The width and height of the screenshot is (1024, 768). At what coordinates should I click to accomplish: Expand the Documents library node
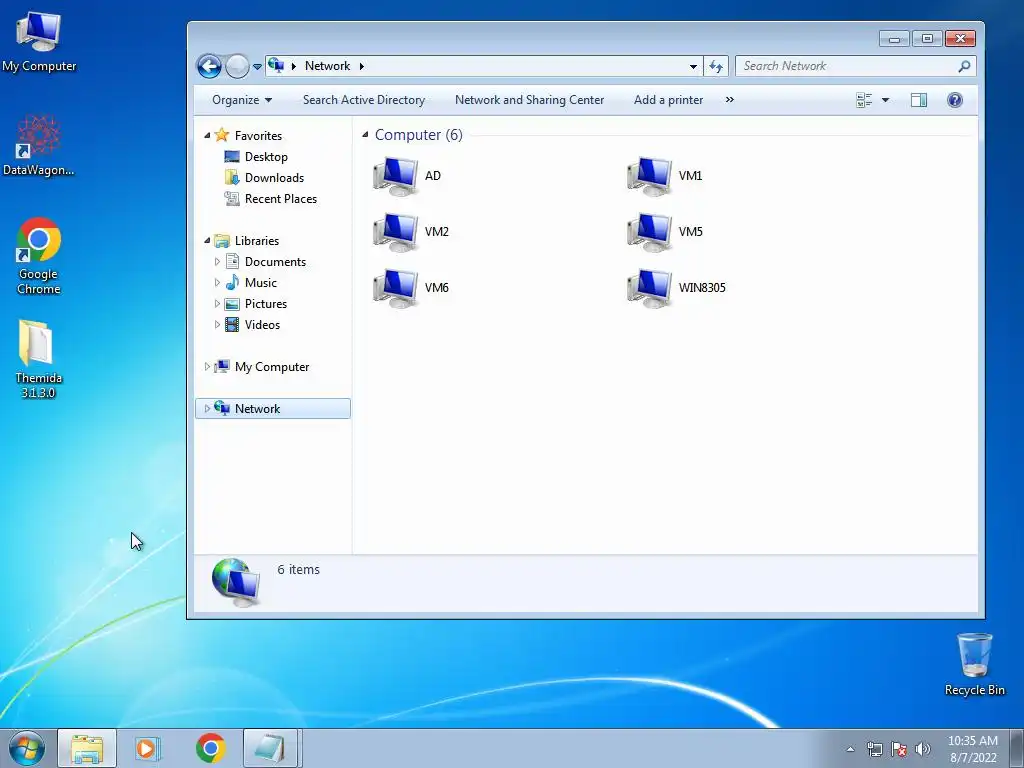click(217, 262)
